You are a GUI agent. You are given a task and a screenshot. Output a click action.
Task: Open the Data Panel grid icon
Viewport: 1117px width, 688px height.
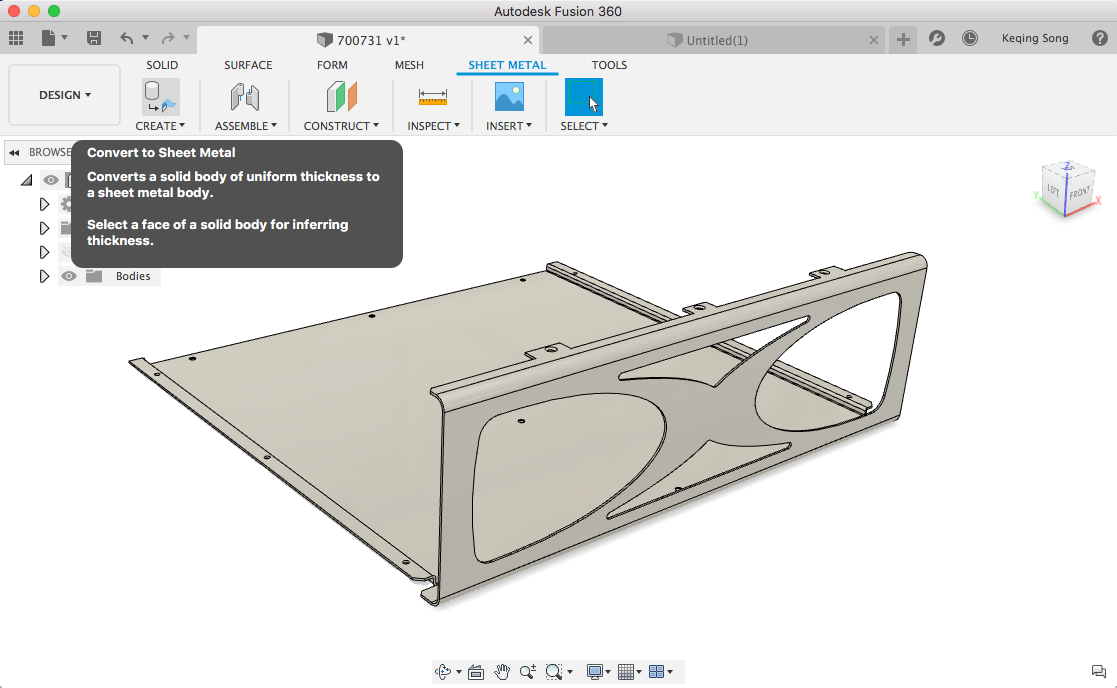pyautogui.click(x=16, y=38)
